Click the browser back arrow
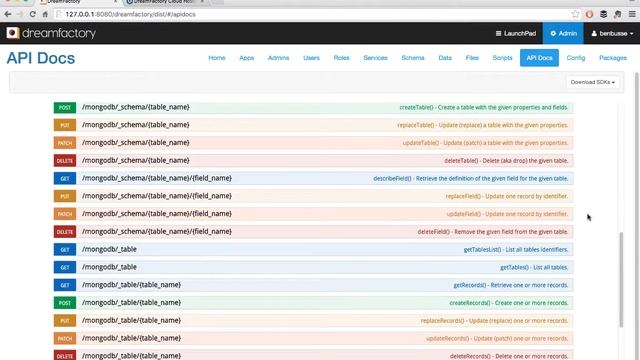640x360 pixels. tap(8, 14)
